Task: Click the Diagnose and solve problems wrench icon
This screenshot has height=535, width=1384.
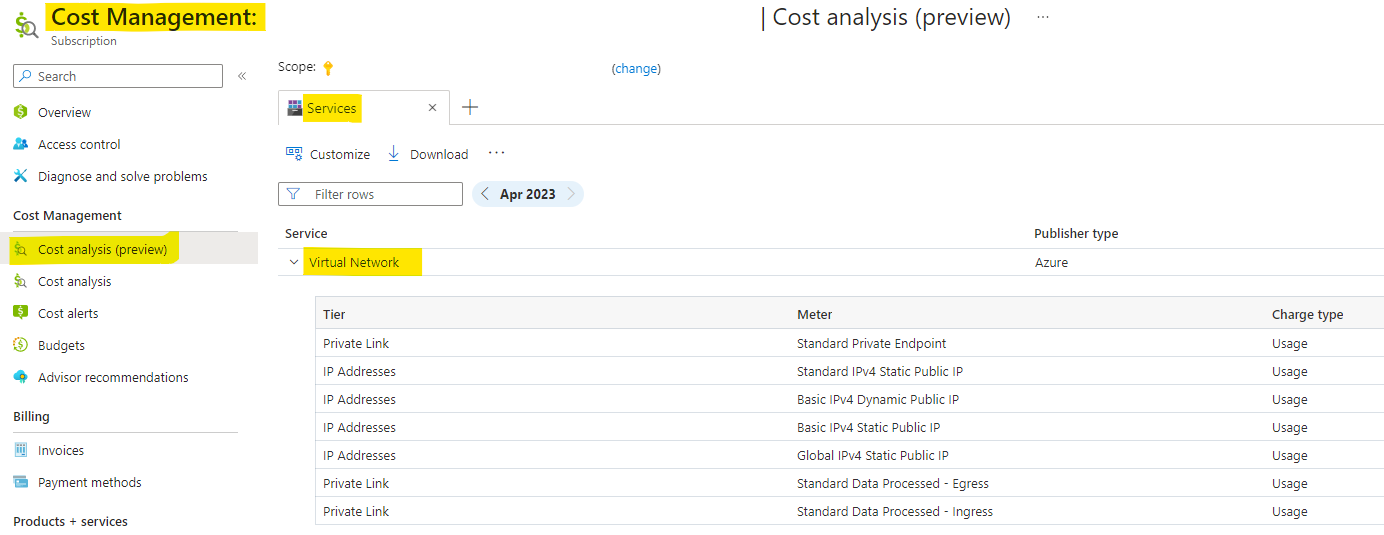Action: (x=20, y=176)
